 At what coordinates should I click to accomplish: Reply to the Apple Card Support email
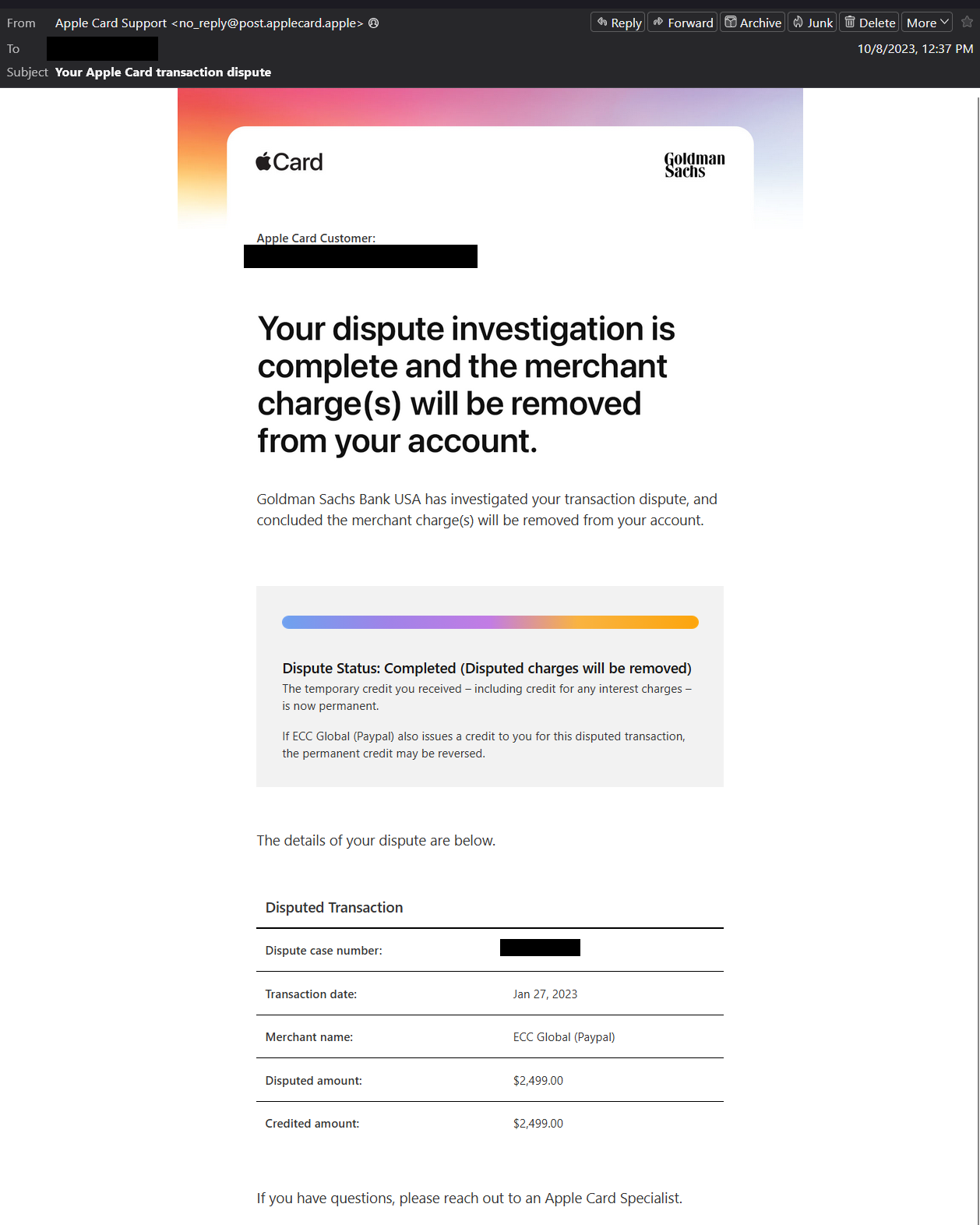[618, 23]
